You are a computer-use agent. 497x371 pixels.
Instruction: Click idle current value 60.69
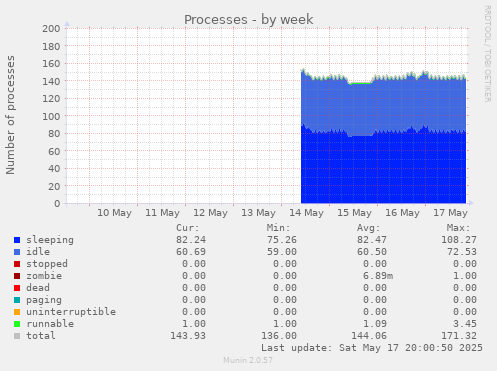pos(191,252)
